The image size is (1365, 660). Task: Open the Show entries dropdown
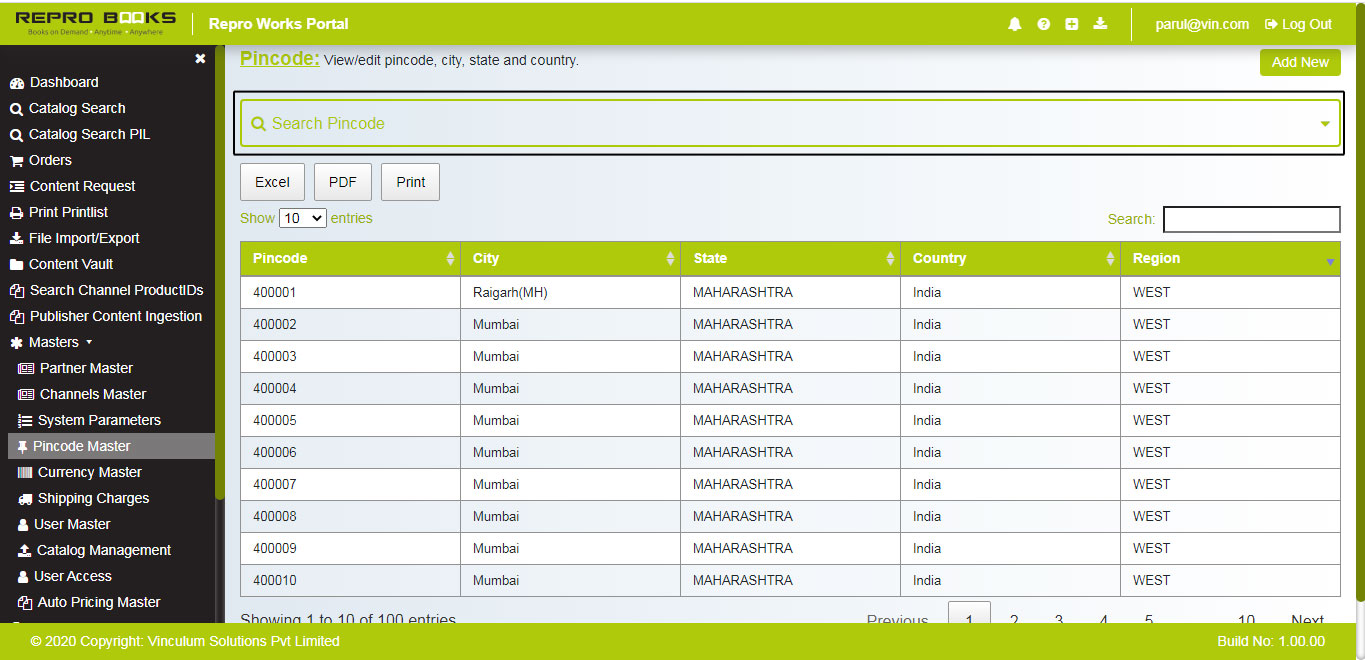[302, 217]
